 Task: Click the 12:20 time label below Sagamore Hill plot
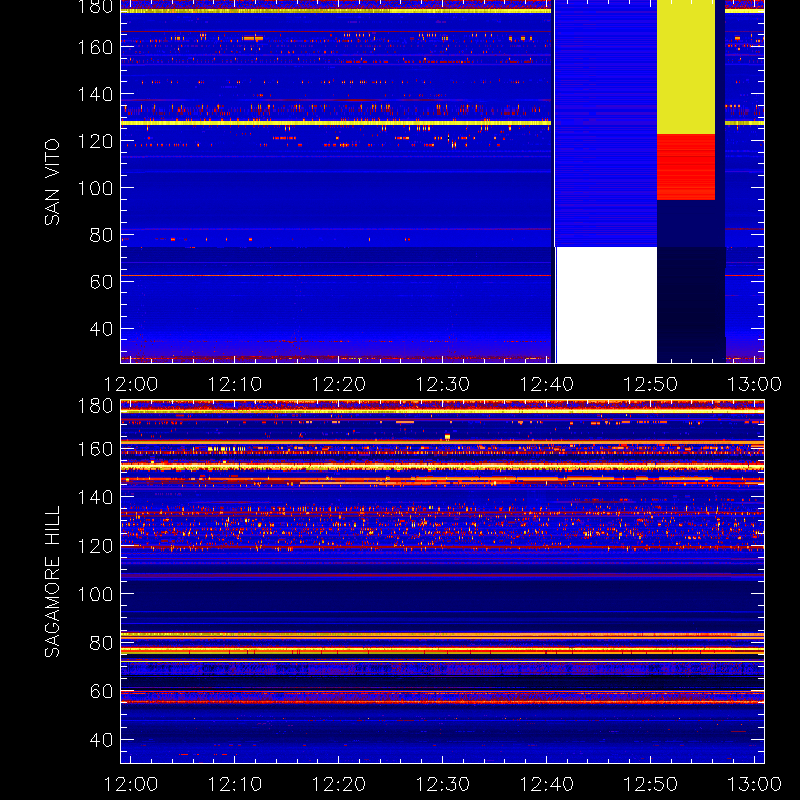pyautogui.click(x=338, y=784)
